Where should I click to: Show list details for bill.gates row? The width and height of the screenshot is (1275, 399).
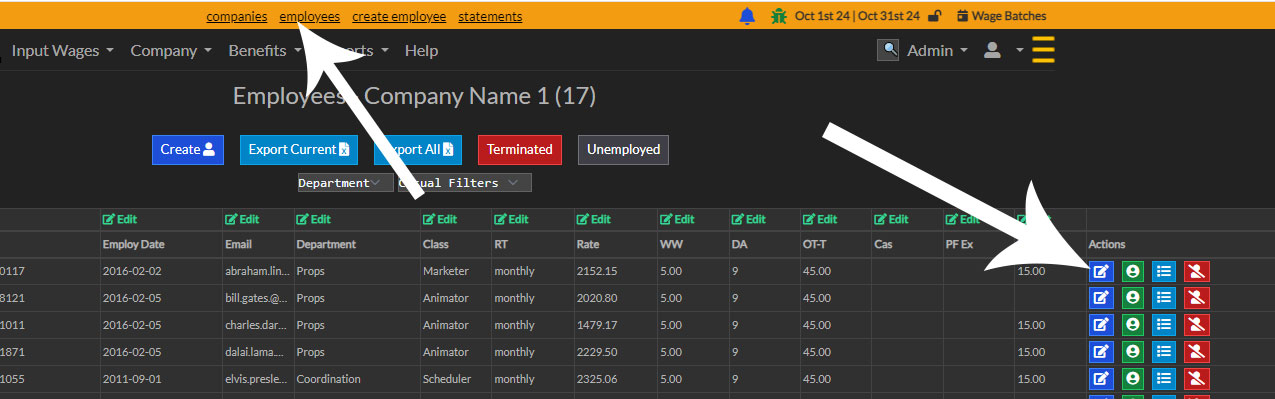[x=1164, y=298]
